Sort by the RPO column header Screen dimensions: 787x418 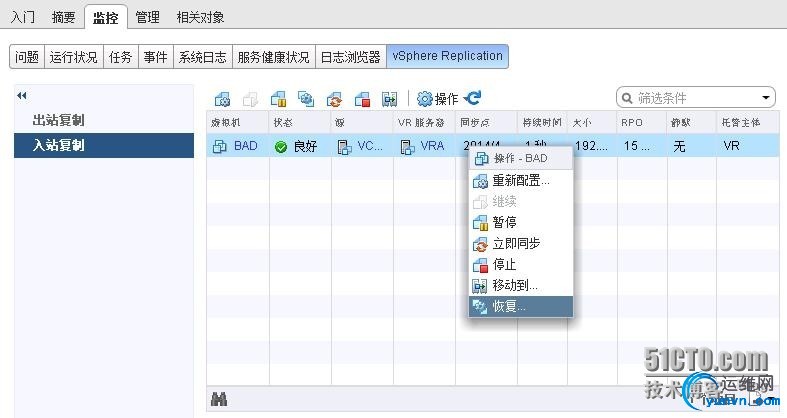click(x=642, y=122)
